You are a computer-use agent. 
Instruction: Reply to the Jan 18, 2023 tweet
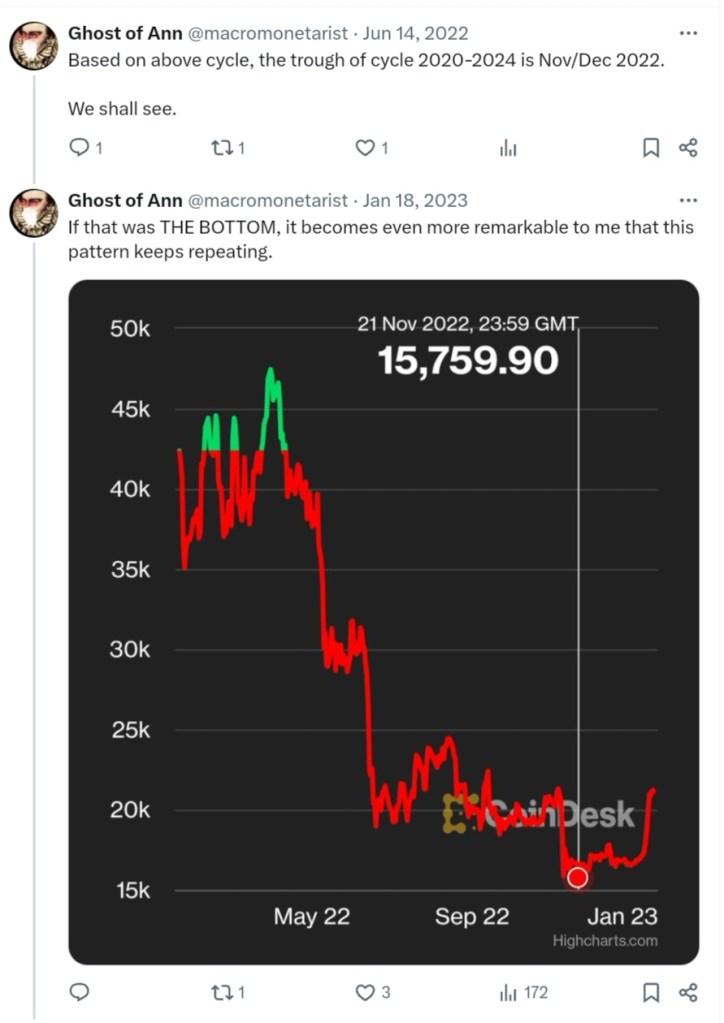[79, 992]
